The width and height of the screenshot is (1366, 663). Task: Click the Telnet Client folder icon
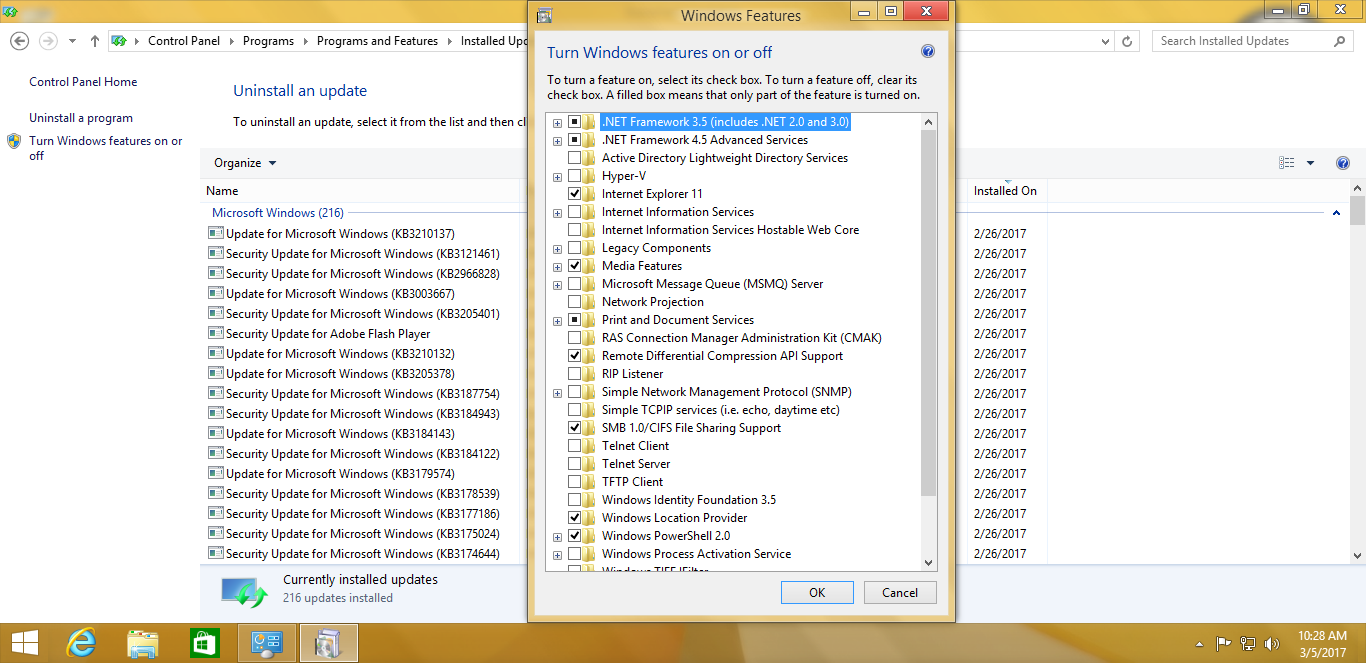pyautogui.click(x=590, y=446)
